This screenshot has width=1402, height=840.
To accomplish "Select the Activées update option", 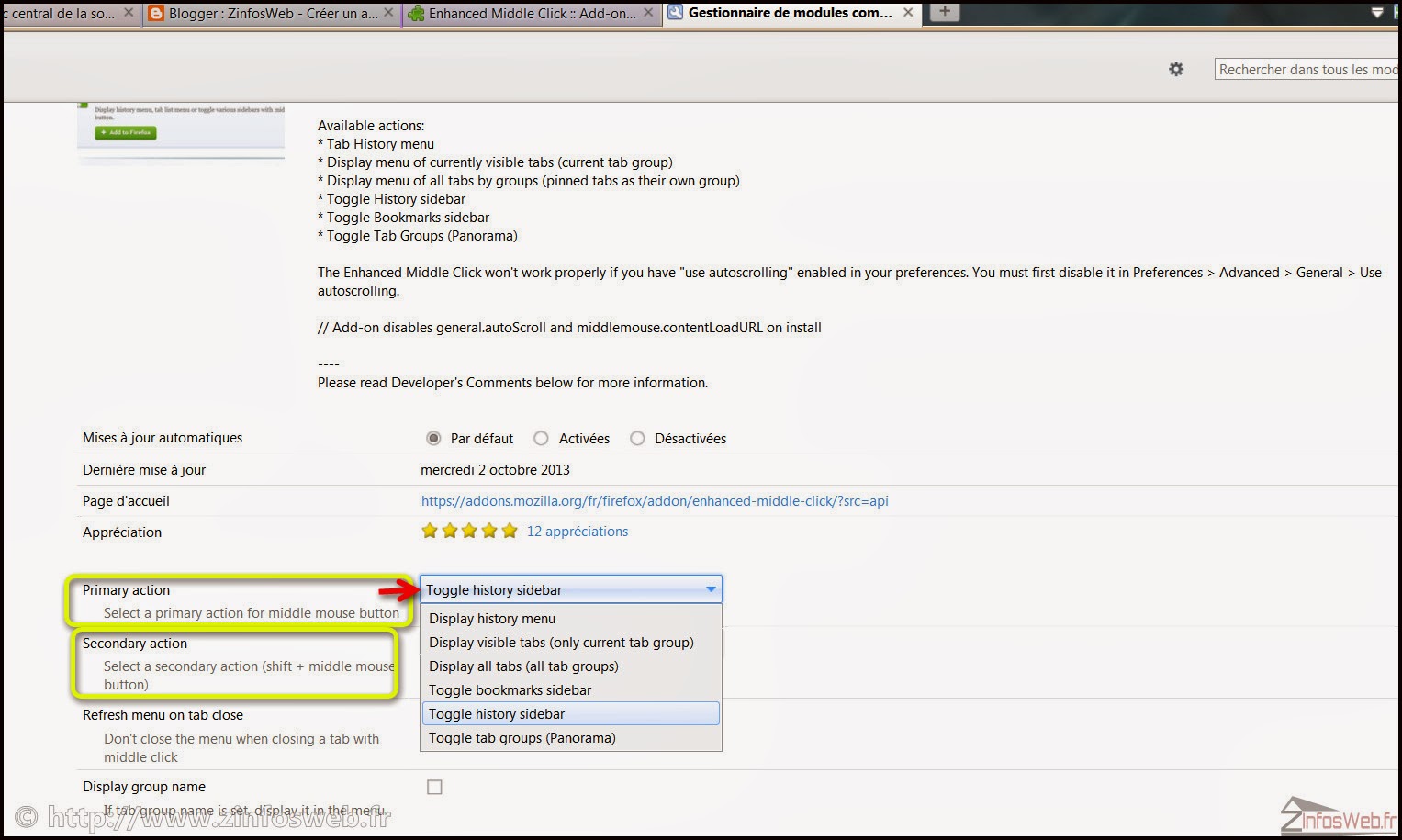I will (541, 438).
